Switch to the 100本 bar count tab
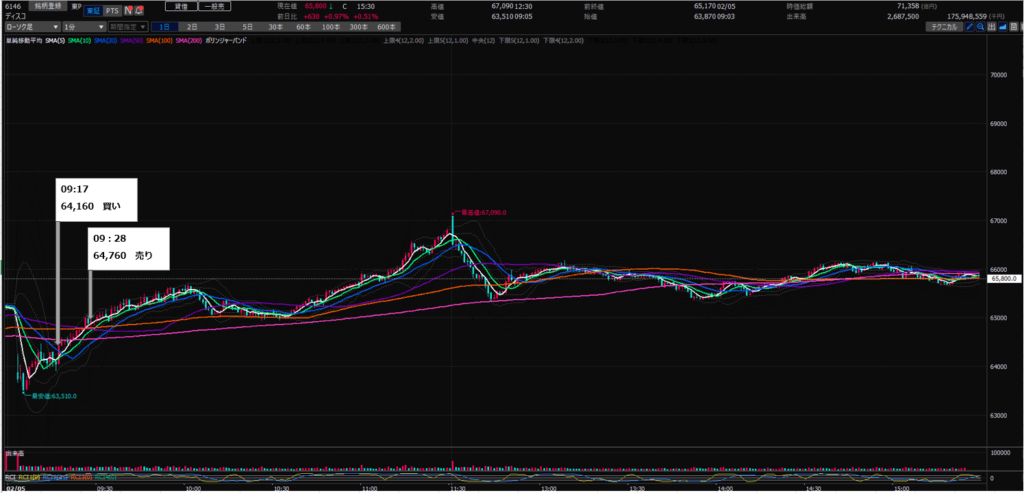Screen dimensions: 1024x493 328,27
